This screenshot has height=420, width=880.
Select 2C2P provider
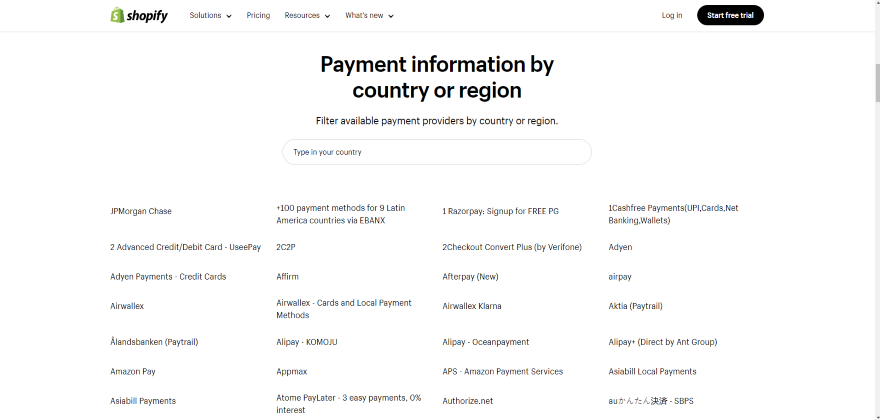(x=286, y=247)
